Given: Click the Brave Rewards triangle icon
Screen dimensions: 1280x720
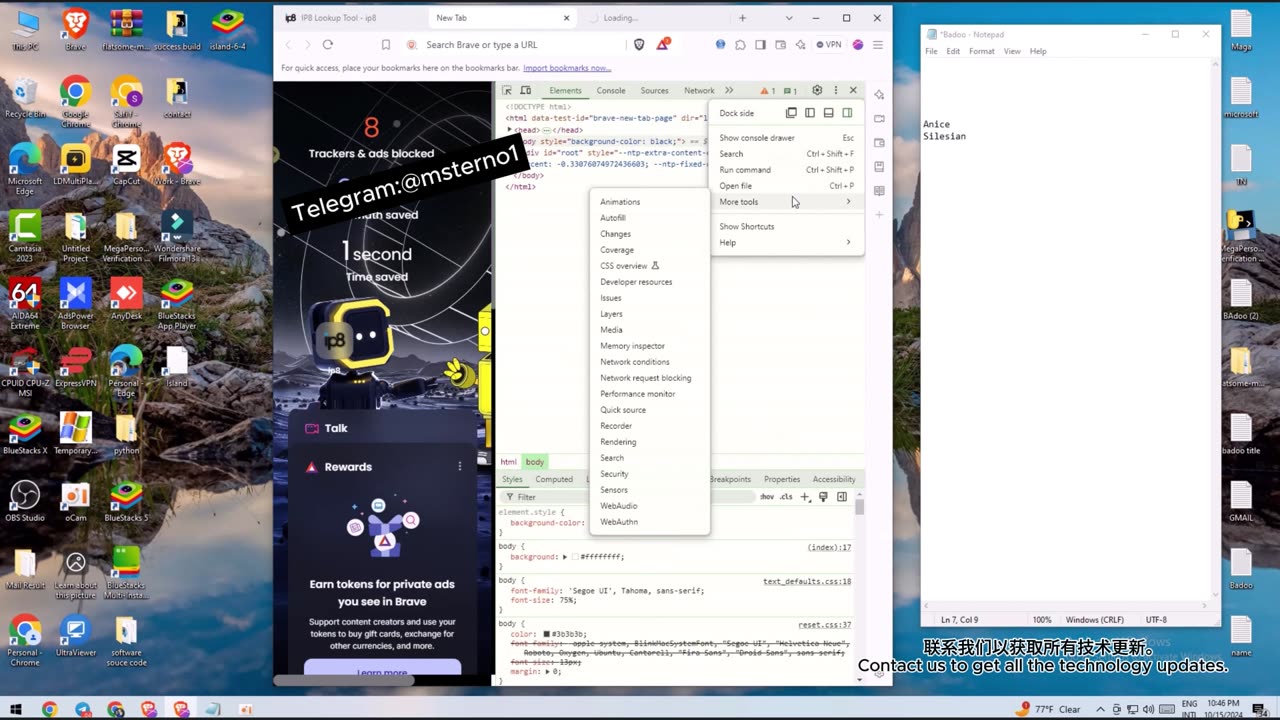Looking at the screenshot, I should [663, 44].
